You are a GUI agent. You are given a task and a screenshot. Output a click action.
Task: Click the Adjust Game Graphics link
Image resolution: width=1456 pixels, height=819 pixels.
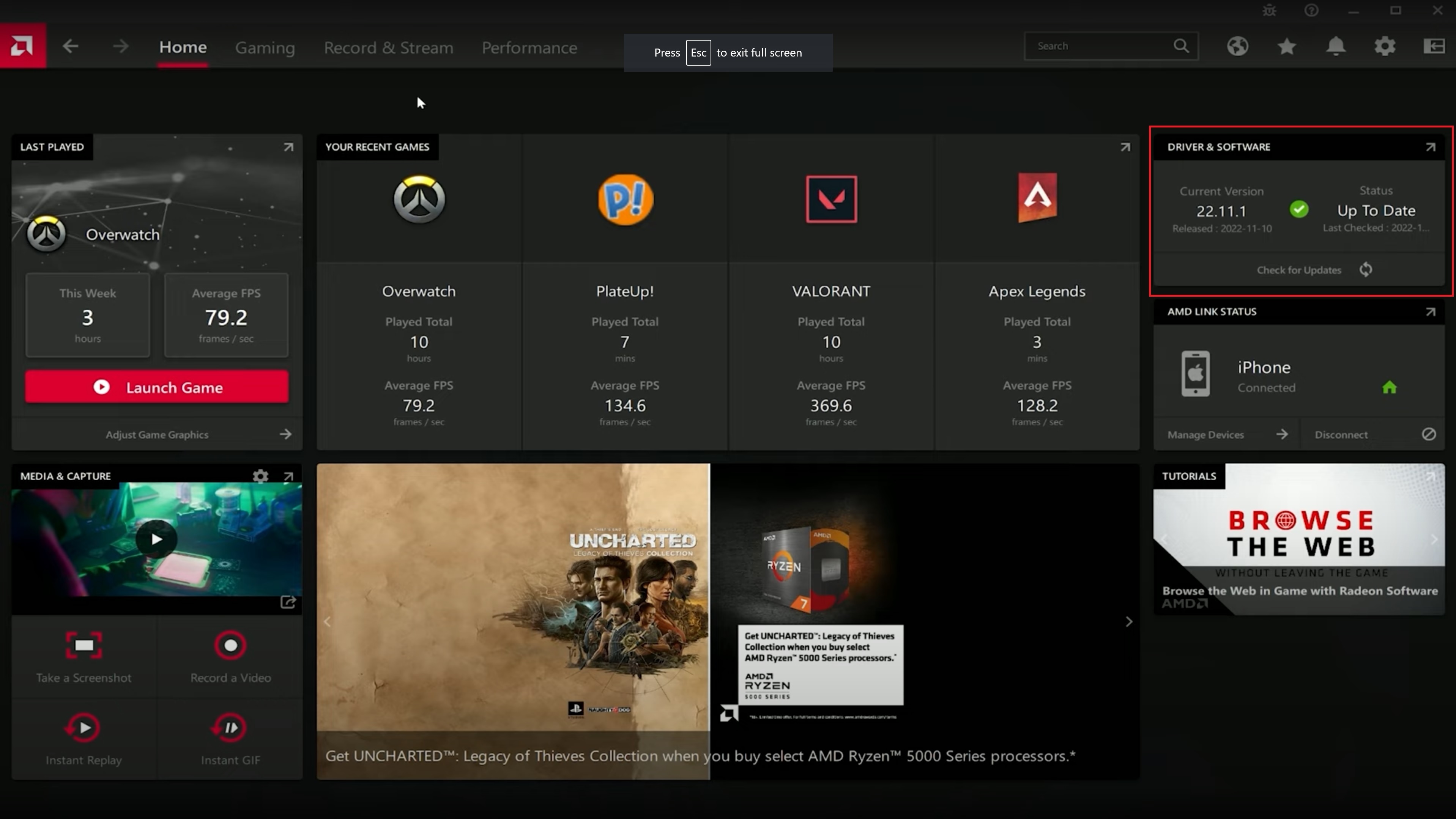tap(157, 434)
